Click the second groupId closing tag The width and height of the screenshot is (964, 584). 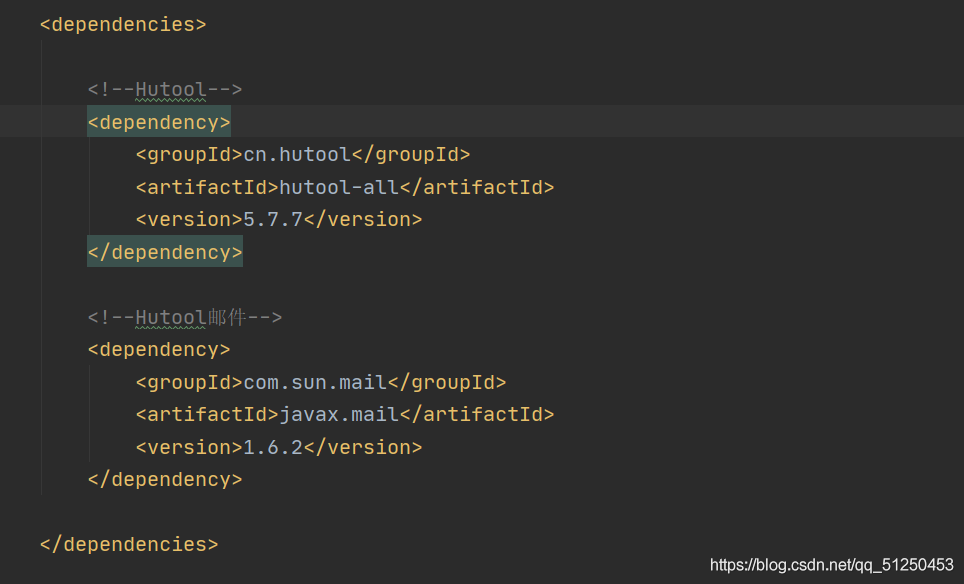tap(447, 382)
